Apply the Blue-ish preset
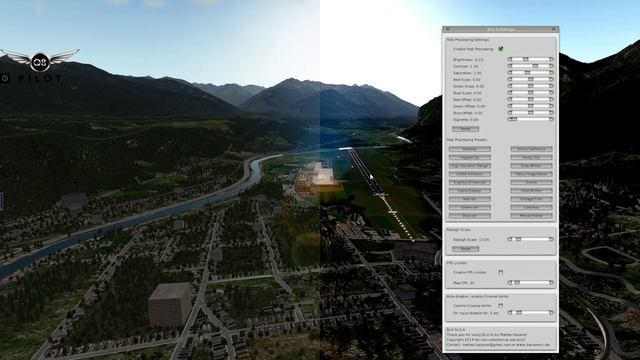Screen dimensions: 640x360 pos(470,216)
